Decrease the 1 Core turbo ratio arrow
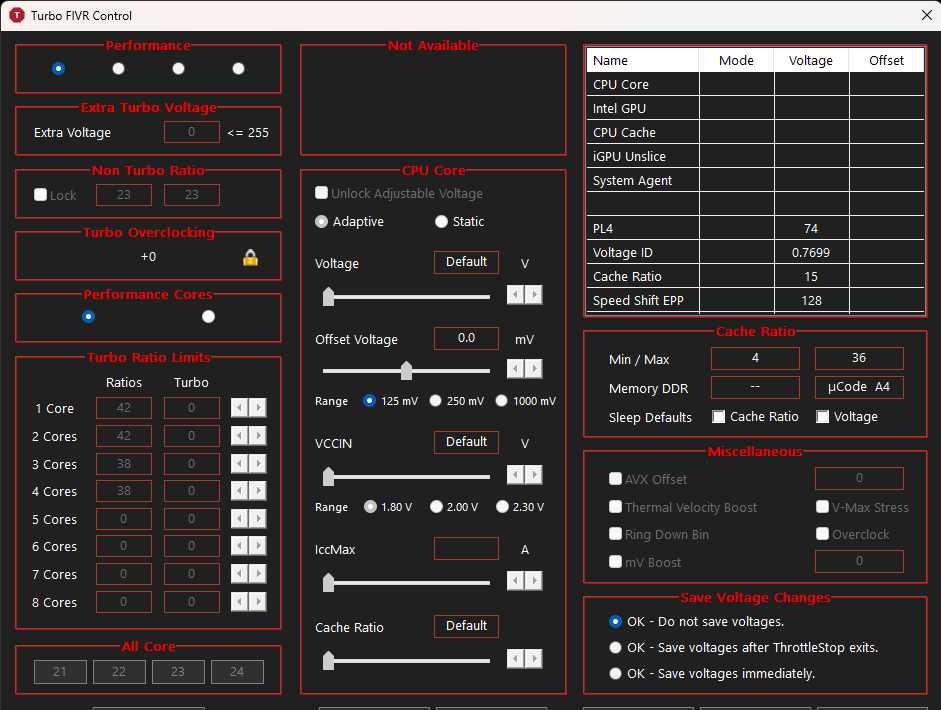 click(x=239, y=408)
